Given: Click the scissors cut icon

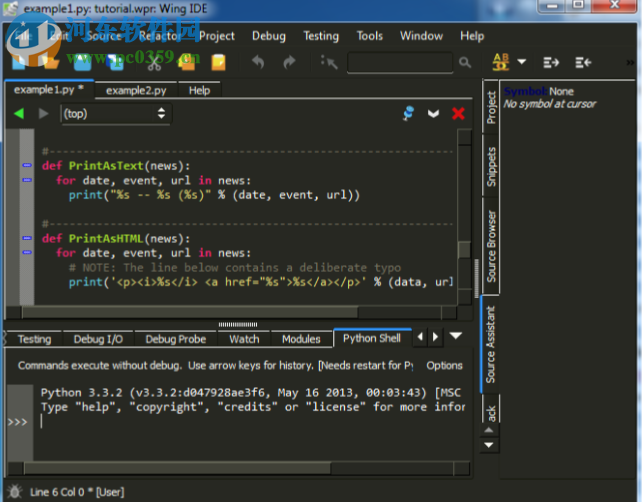Looking at the screenshot, I should [154, 63].
